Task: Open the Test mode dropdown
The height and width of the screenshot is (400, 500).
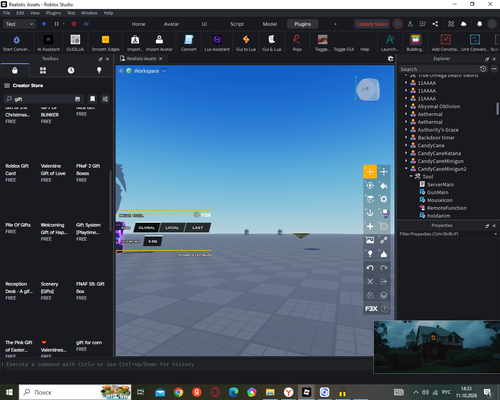Action: [x=19, y=24]
